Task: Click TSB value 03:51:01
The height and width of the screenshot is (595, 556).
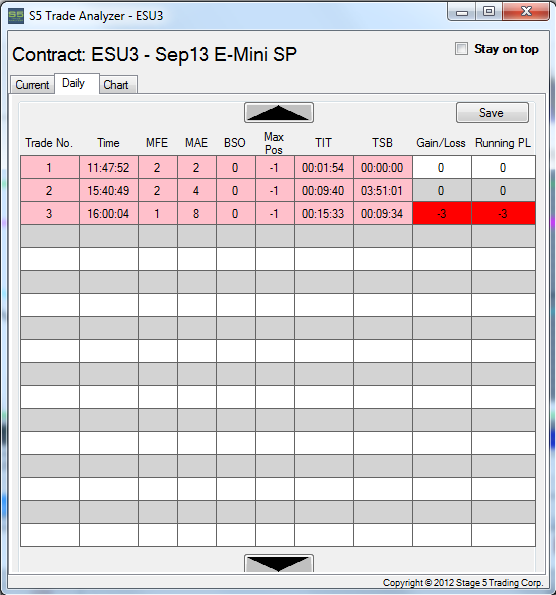Action: click(x=383, y=190)
